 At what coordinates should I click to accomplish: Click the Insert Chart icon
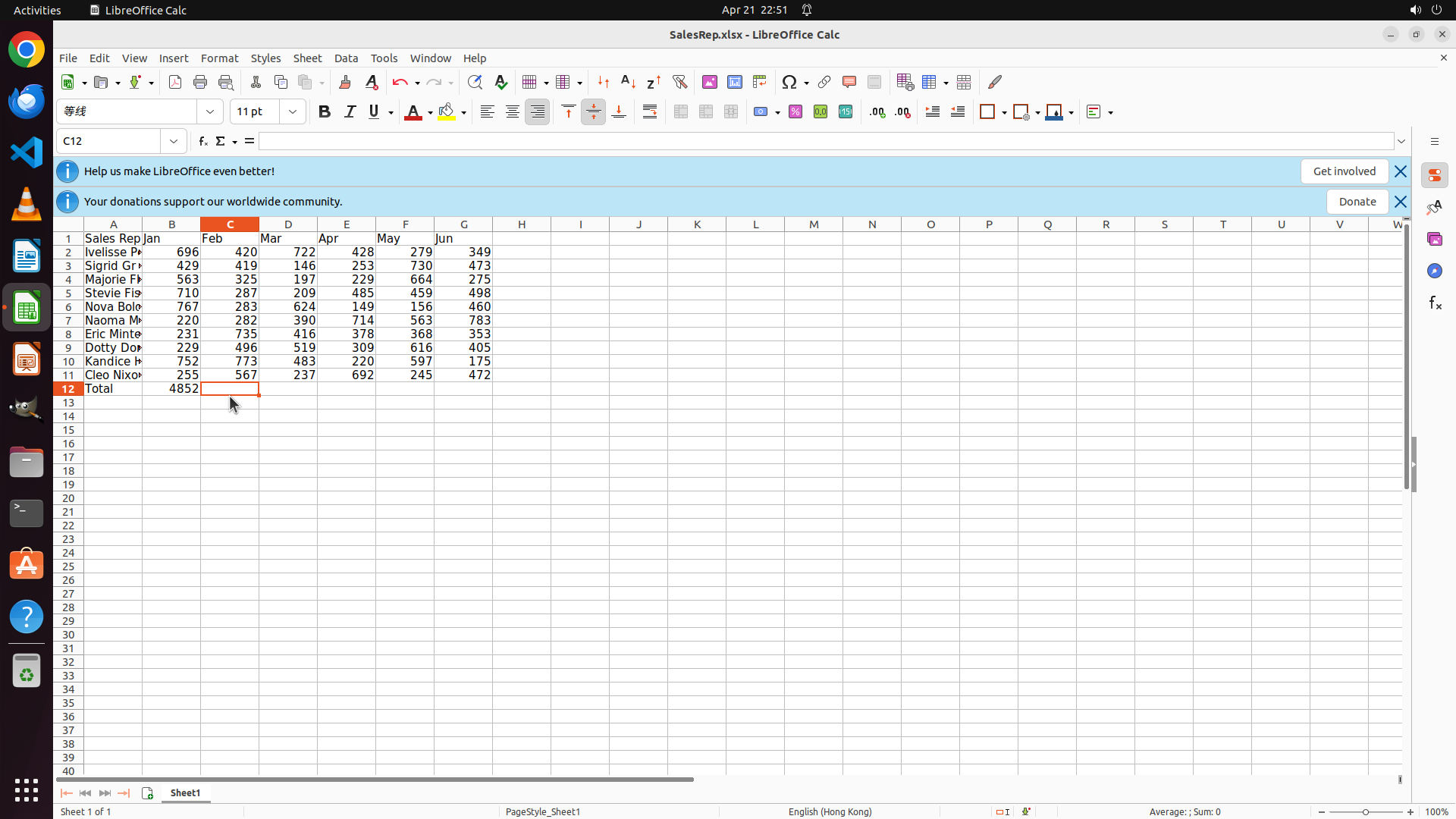(x=735, y=83)
